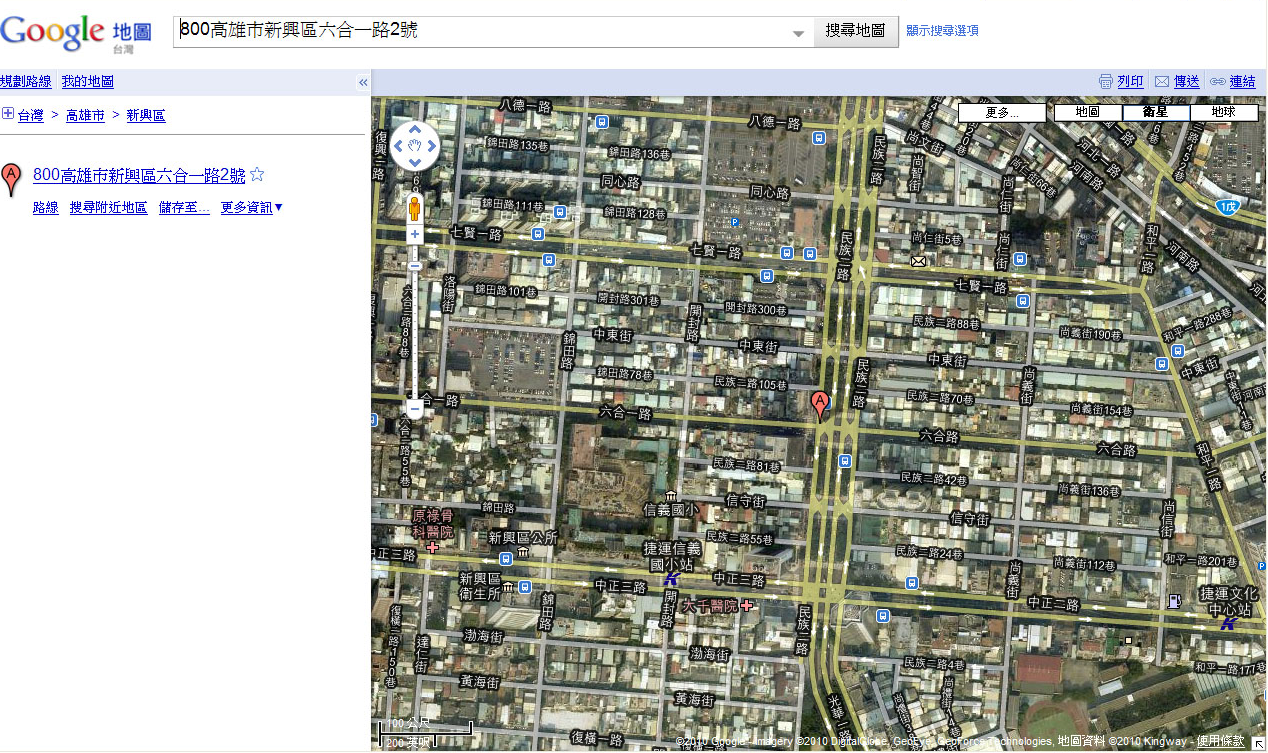Click the envelope icon beside 傳送

tap(1161, 82)
